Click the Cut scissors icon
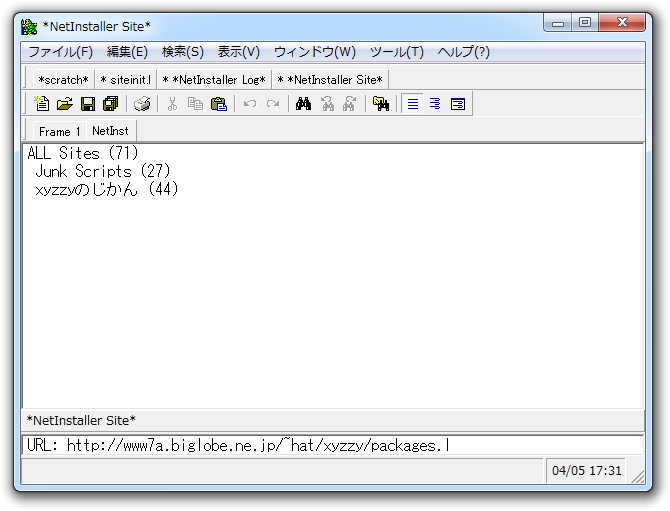The height and width of the screenshot is (511, 670). [x=172, y=104]
